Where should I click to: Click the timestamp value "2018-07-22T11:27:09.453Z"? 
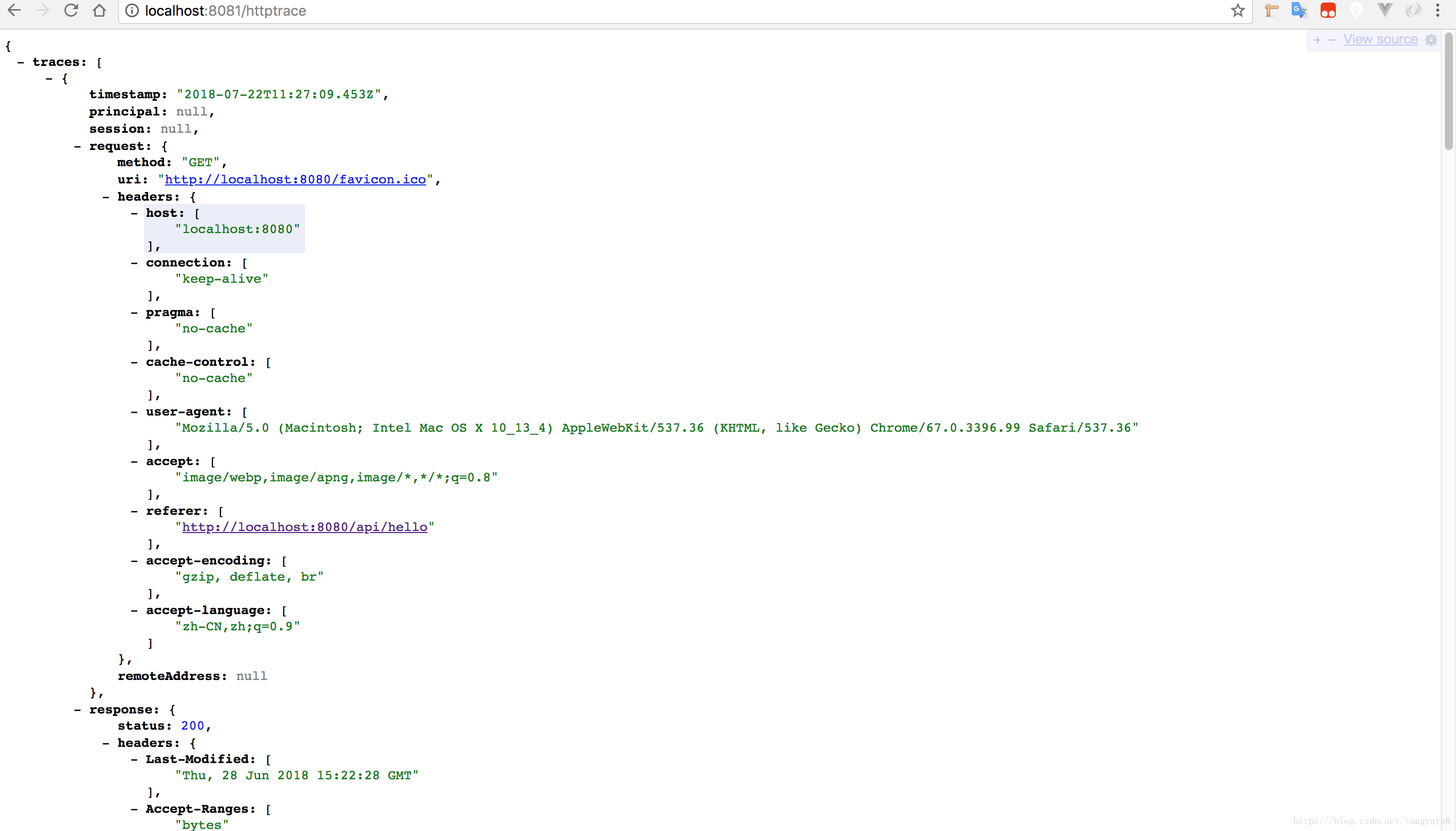click(x=279, y=94)
